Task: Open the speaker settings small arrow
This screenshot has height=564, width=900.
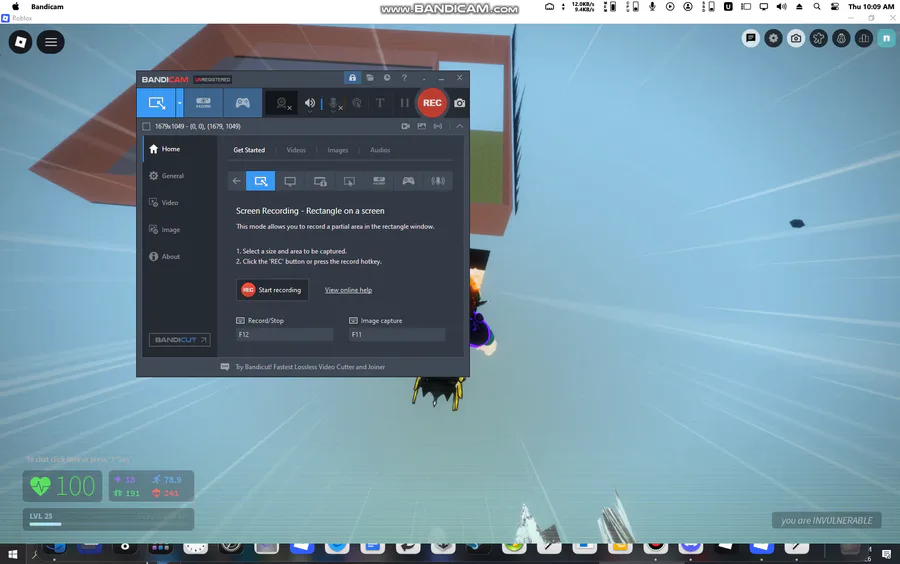Action: click(x=309, y=112)
